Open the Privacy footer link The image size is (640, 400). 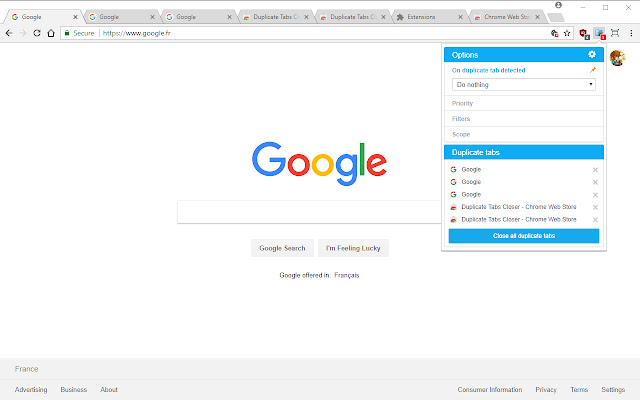point(546,389)
